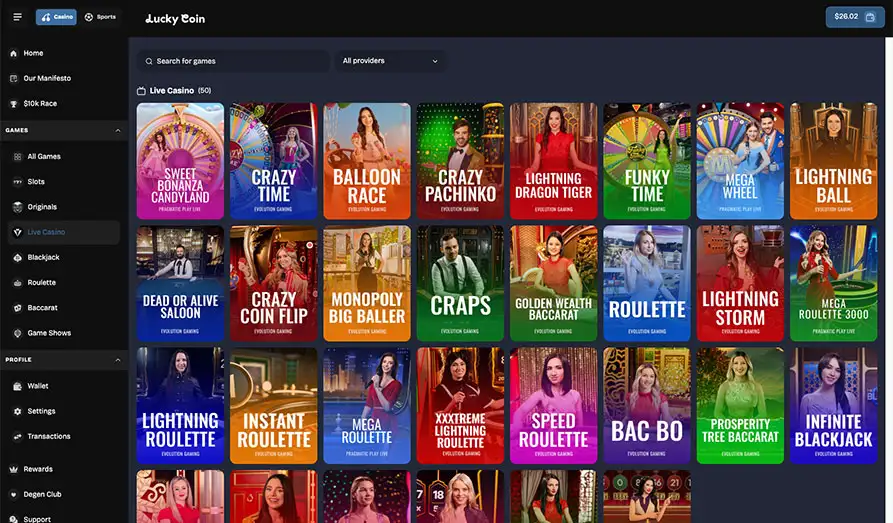The image size is (893, 523).
Task: Click the All Games grid icon
Action: point(18,156)
